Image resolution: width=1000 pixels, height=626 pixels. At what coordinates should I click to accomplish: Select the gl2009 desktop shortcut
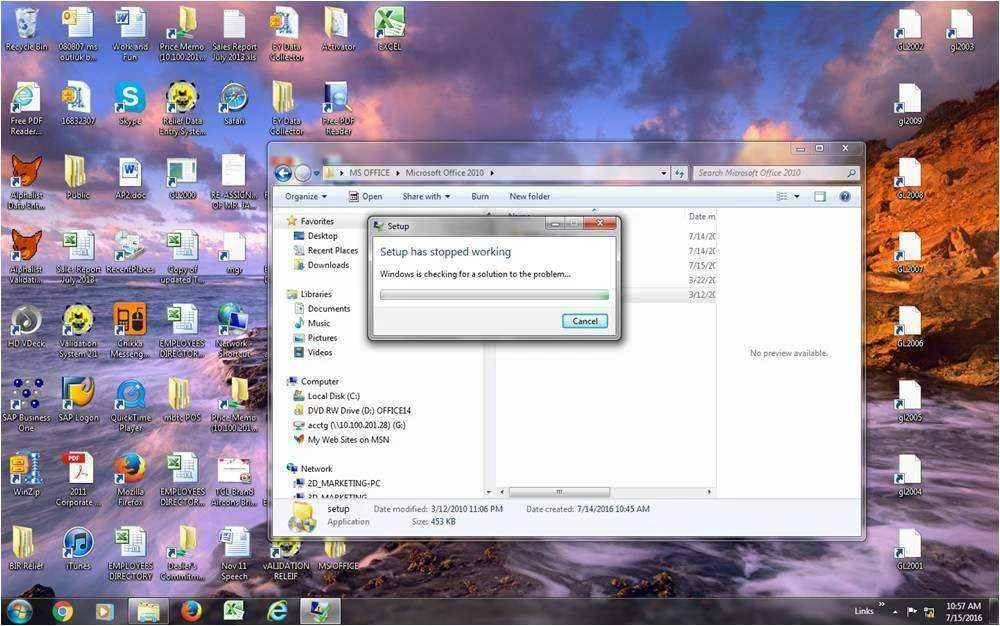[910, 104]
